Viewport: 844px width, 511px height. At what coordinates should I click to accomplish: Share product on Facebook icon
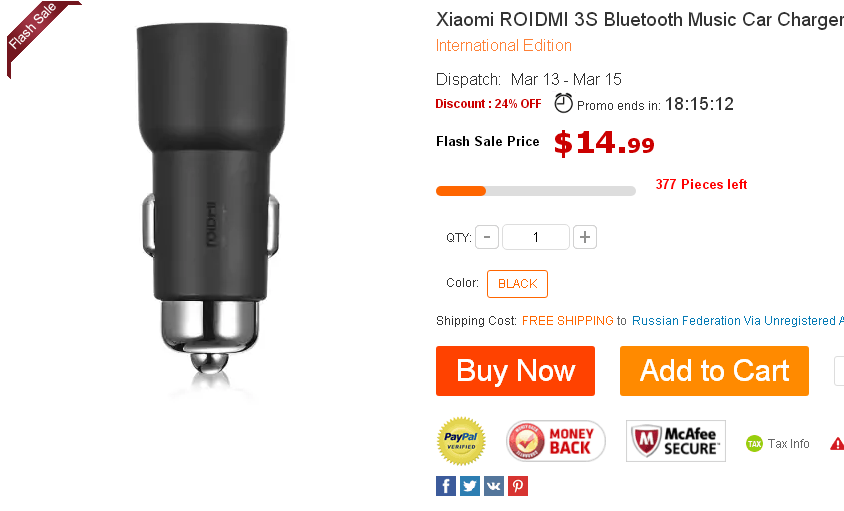(446, 486)
